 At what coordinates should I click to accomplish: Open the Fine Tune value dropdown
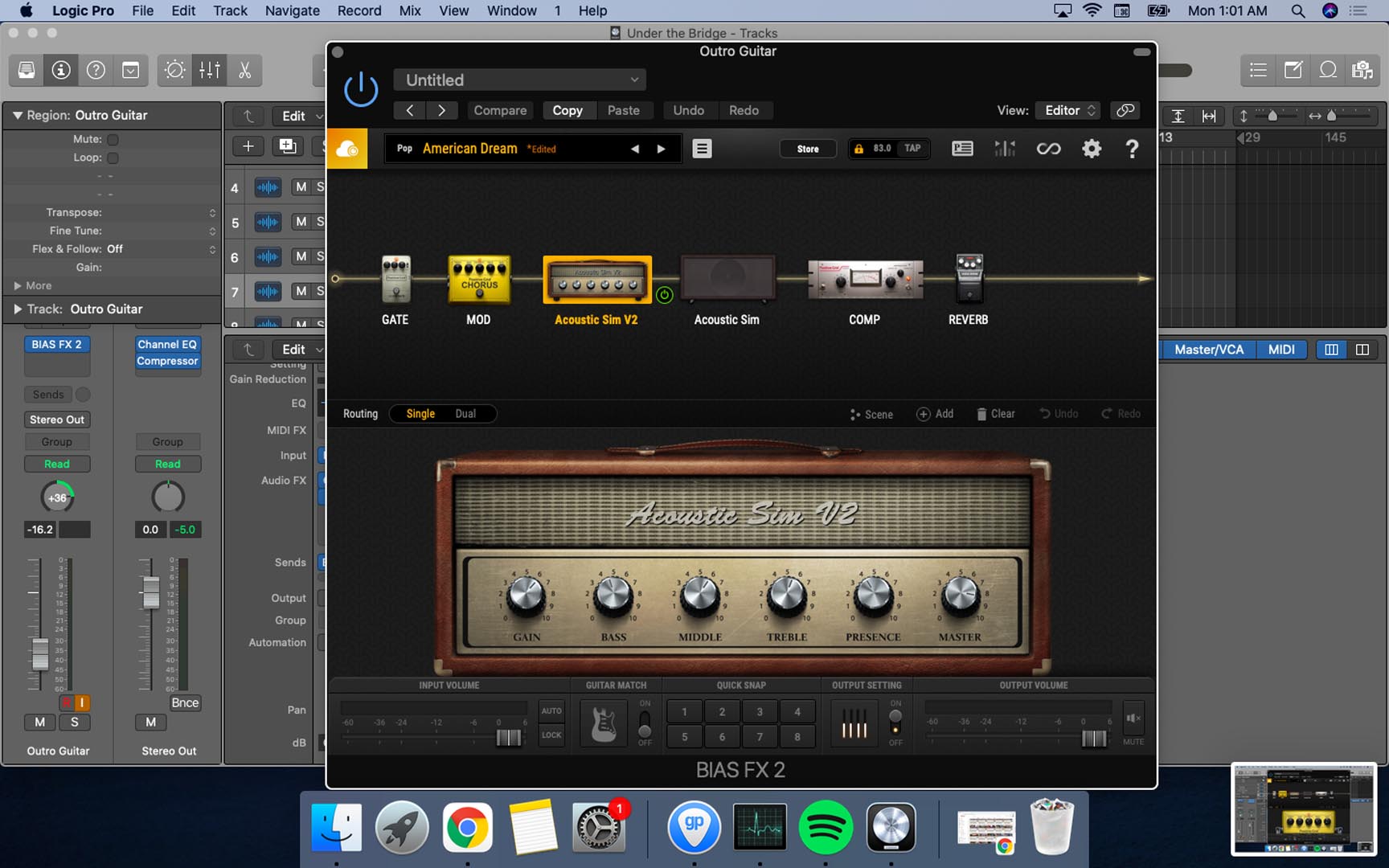tap(161, 231)
